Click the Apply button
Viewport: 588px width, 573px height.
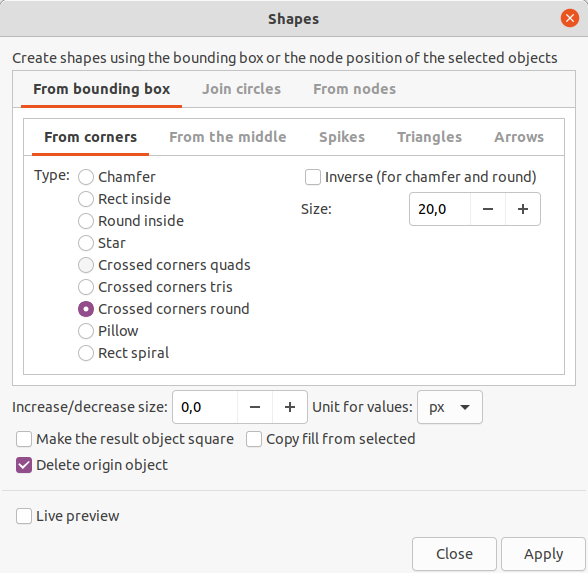pyautogui.click(x=543, y=554)
